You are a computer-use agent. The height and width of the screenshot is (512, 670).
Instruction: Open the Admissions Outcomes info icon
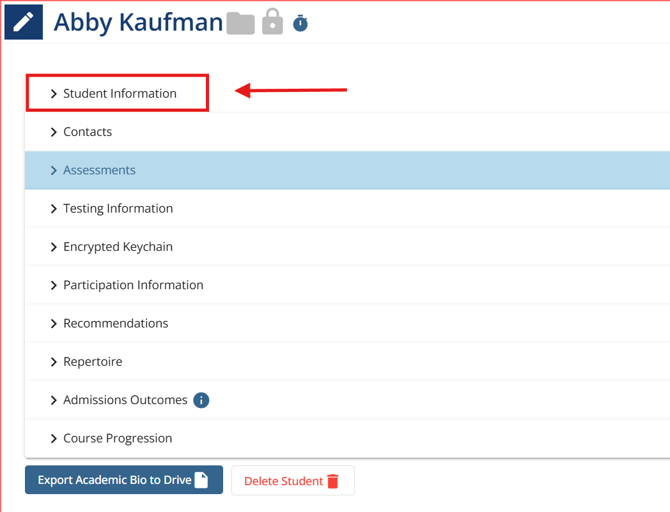click(201, 400)
